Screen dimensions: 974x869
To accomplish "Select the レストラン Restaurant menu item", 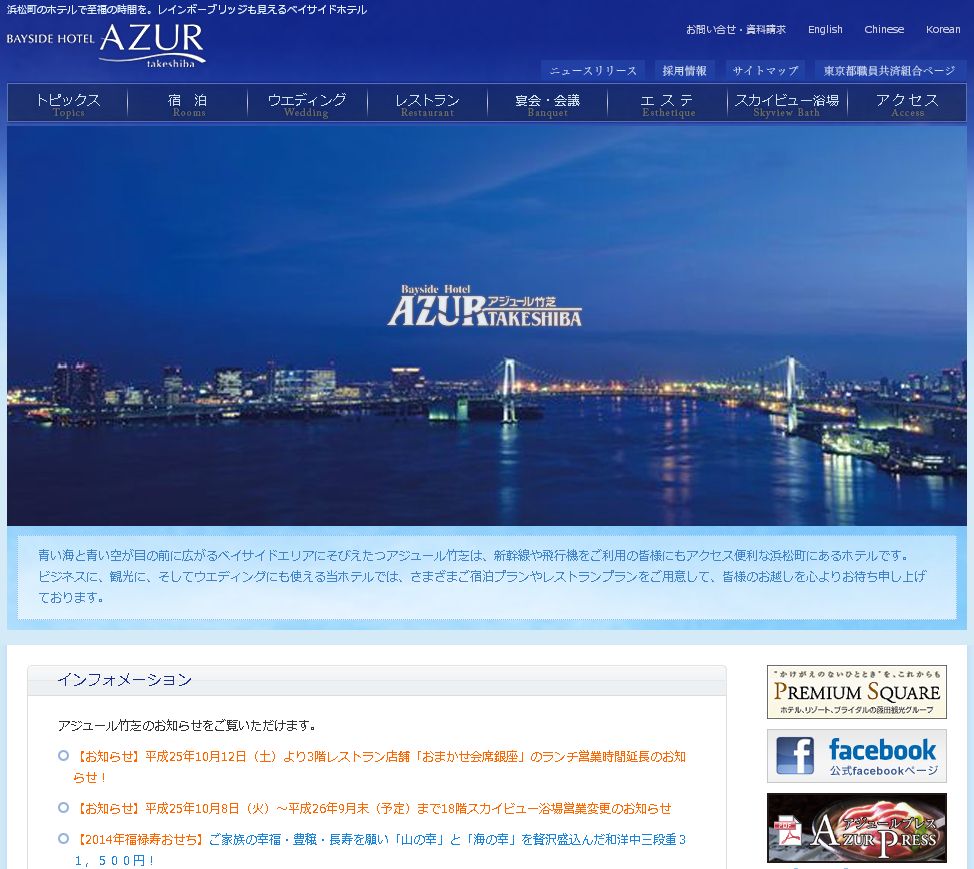I will pyautogui.click(x=427, y=104).
